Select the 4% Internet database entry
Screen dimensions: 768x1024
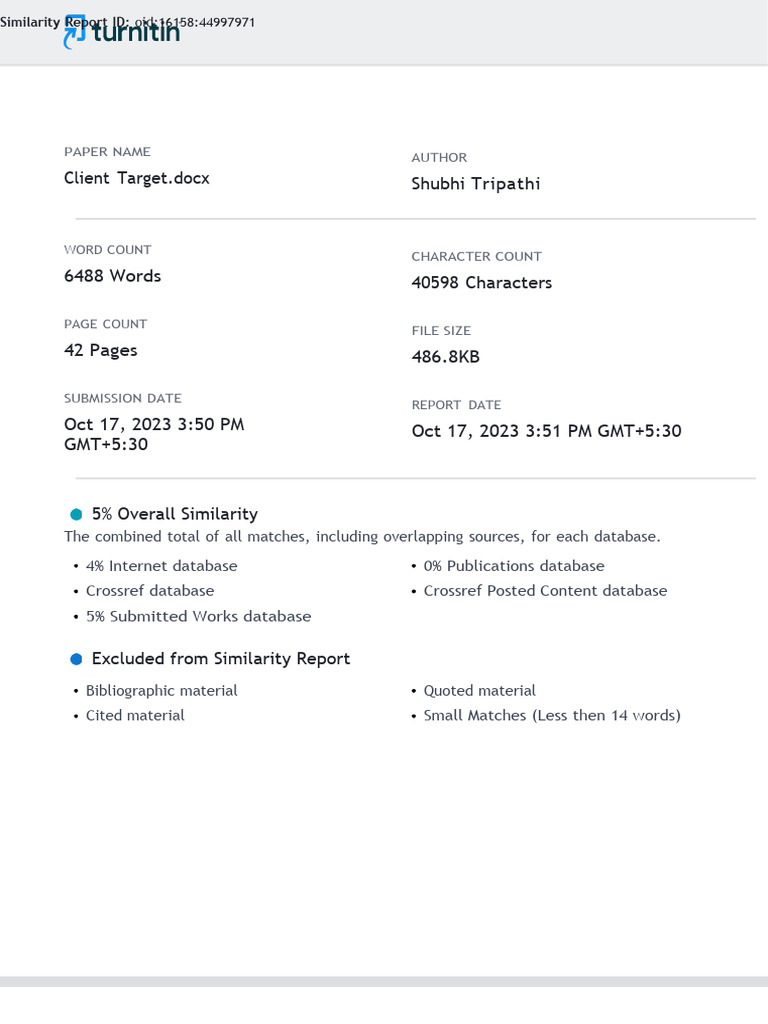click(162, 566)
